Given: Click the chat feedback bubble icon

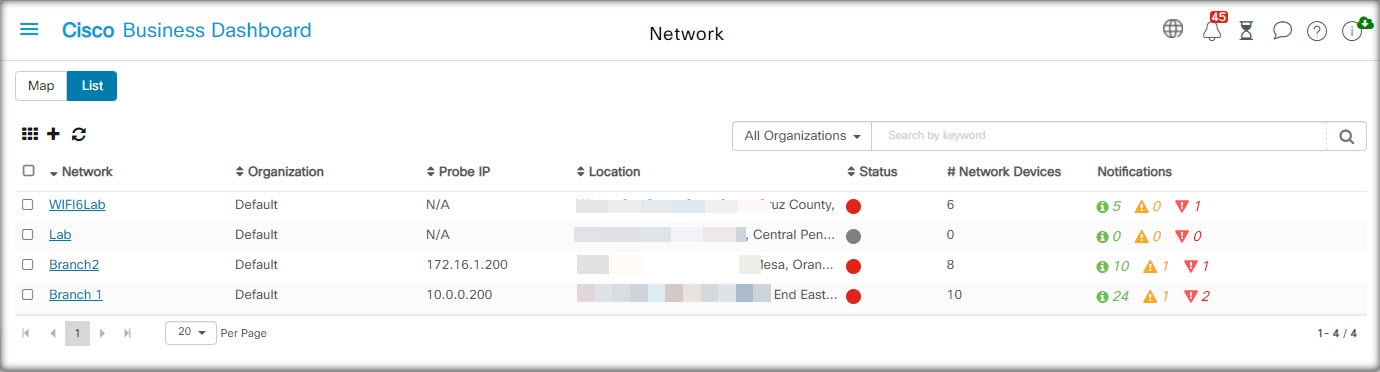Looking at the screenshot, I should pos(1282,31).
